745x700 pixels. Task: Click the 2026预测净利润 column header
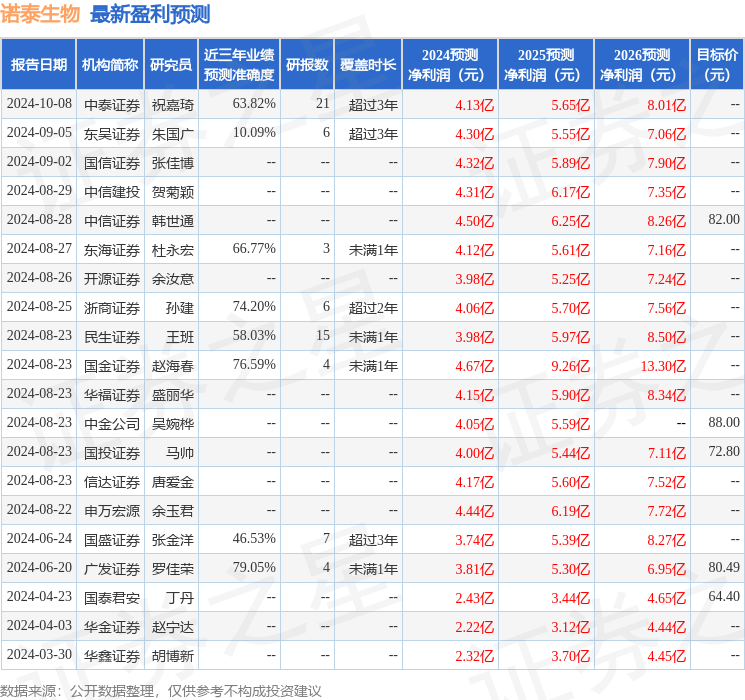pos(642,65)
